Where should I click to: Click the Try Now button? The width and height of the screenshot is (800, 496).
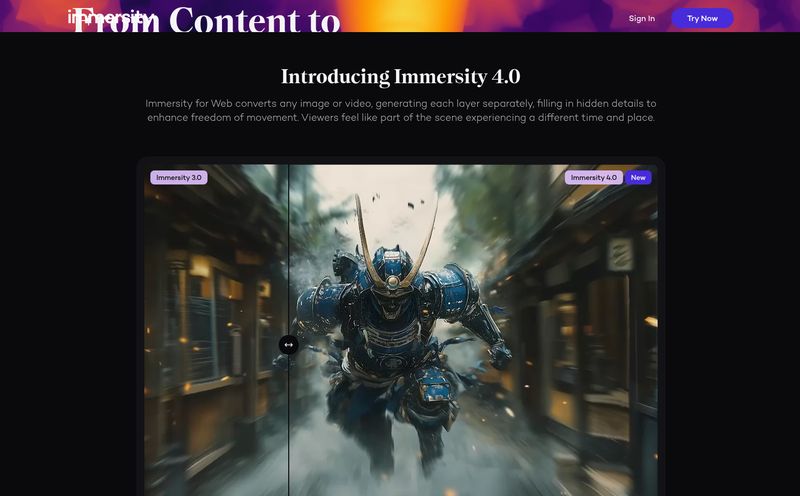click(x=702, y=18)
